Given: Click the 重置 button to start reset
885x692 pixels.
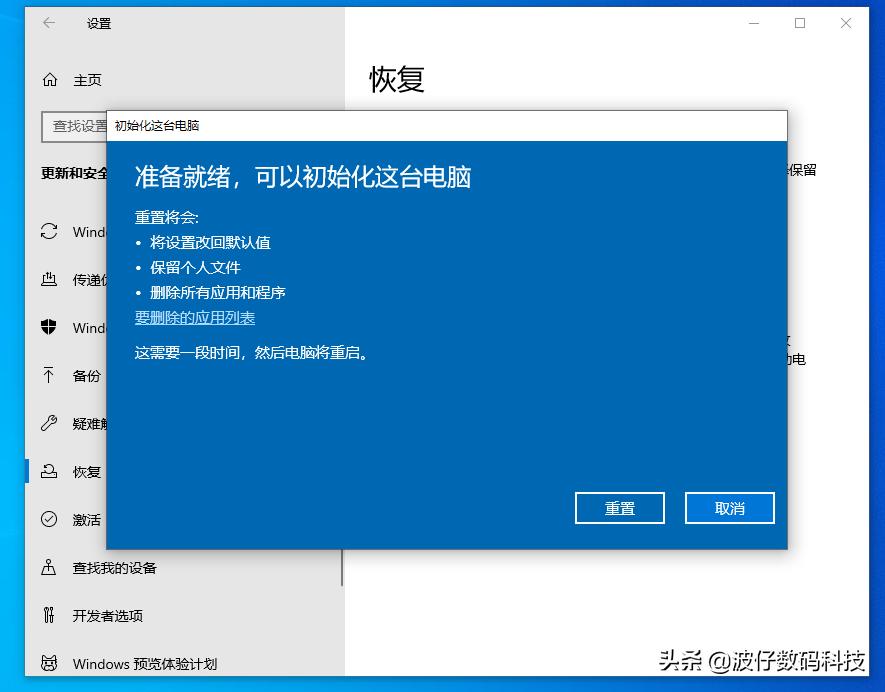Looking at the screenshot, I should pos(619,507).
